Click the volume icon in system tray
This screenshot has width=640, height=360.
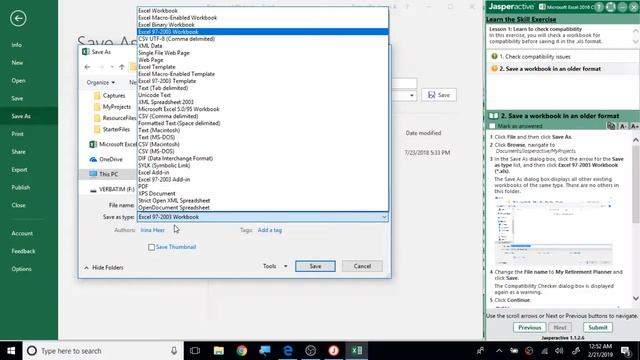559,351
